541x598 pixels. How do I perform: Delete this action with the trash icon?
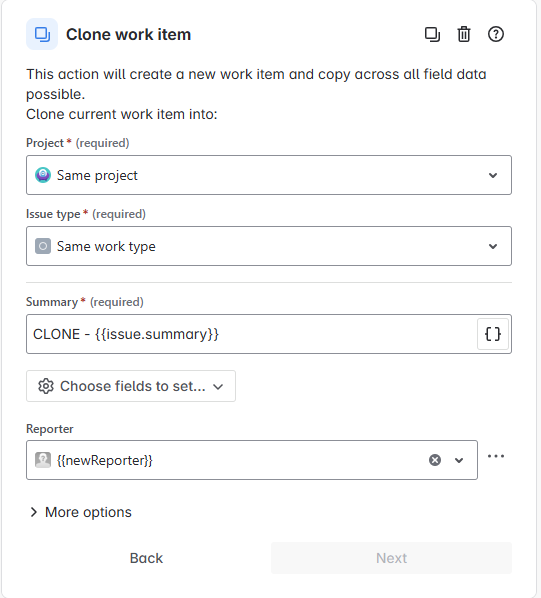(464, 34)
